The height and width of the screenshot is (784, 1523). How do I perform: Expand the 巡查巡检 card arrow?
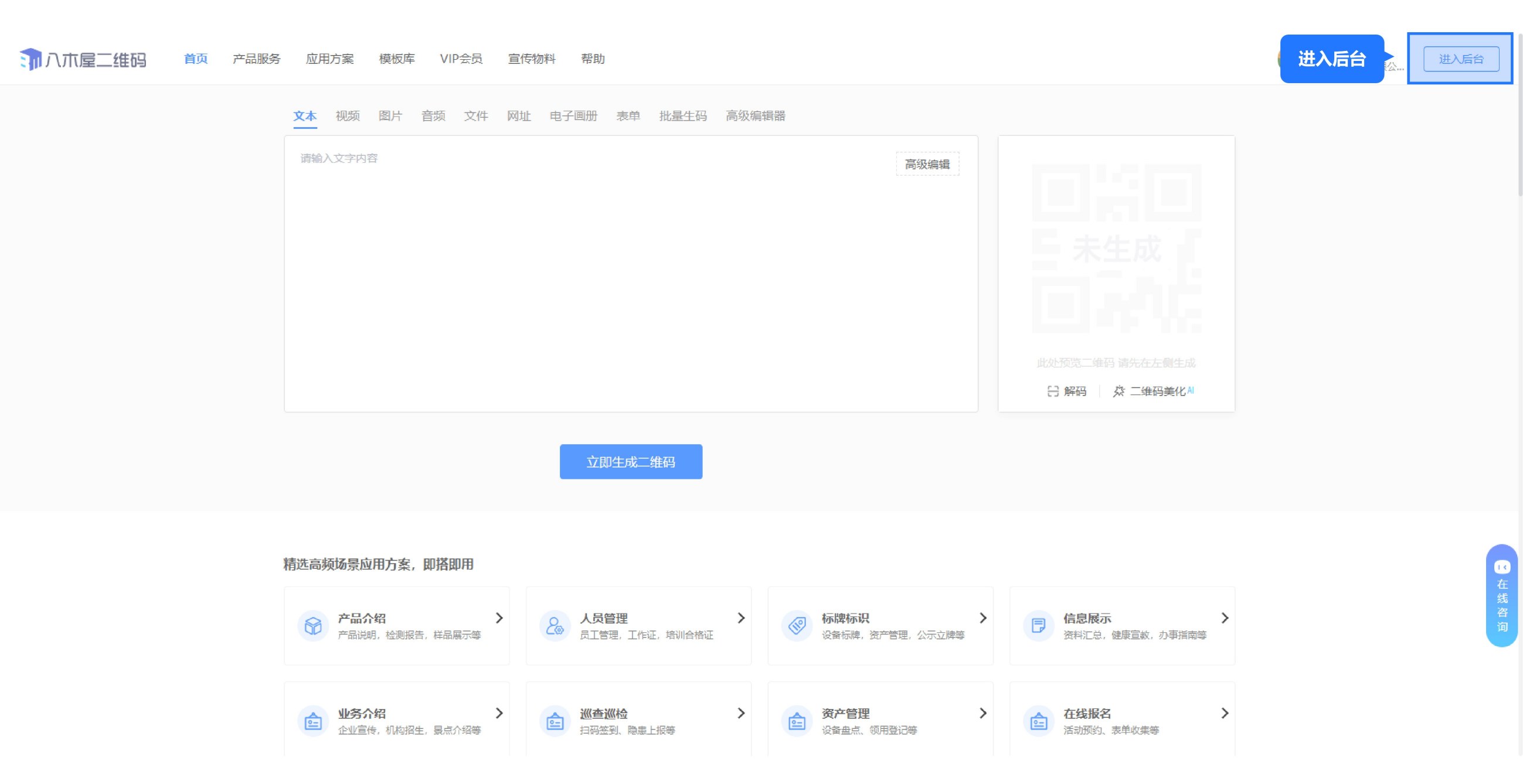pos(741,713)
